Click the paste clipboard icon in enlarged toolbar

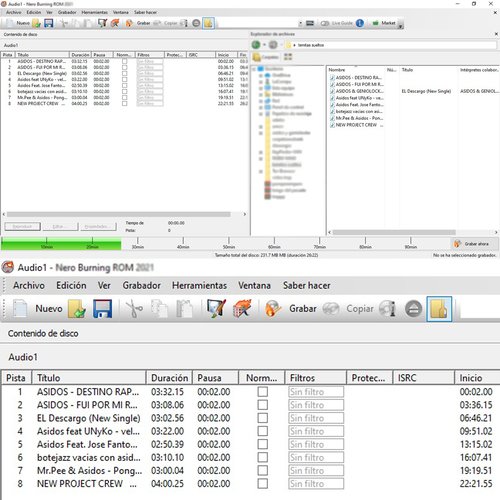[x=184, y=309]
